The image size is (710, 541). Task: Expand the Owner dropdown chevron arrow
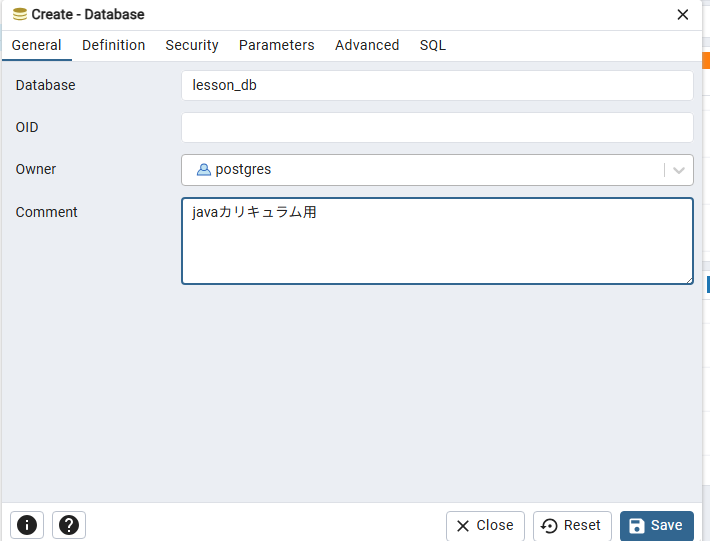click(x=679, y=170)
